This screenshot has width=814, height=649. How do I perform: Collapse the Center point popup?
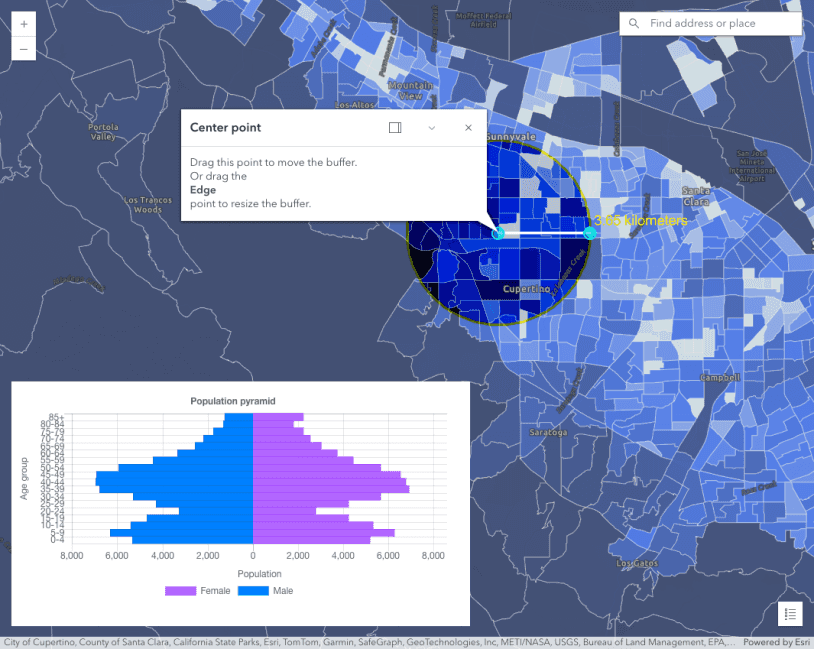pyautogui.click(x=431, y=128)
